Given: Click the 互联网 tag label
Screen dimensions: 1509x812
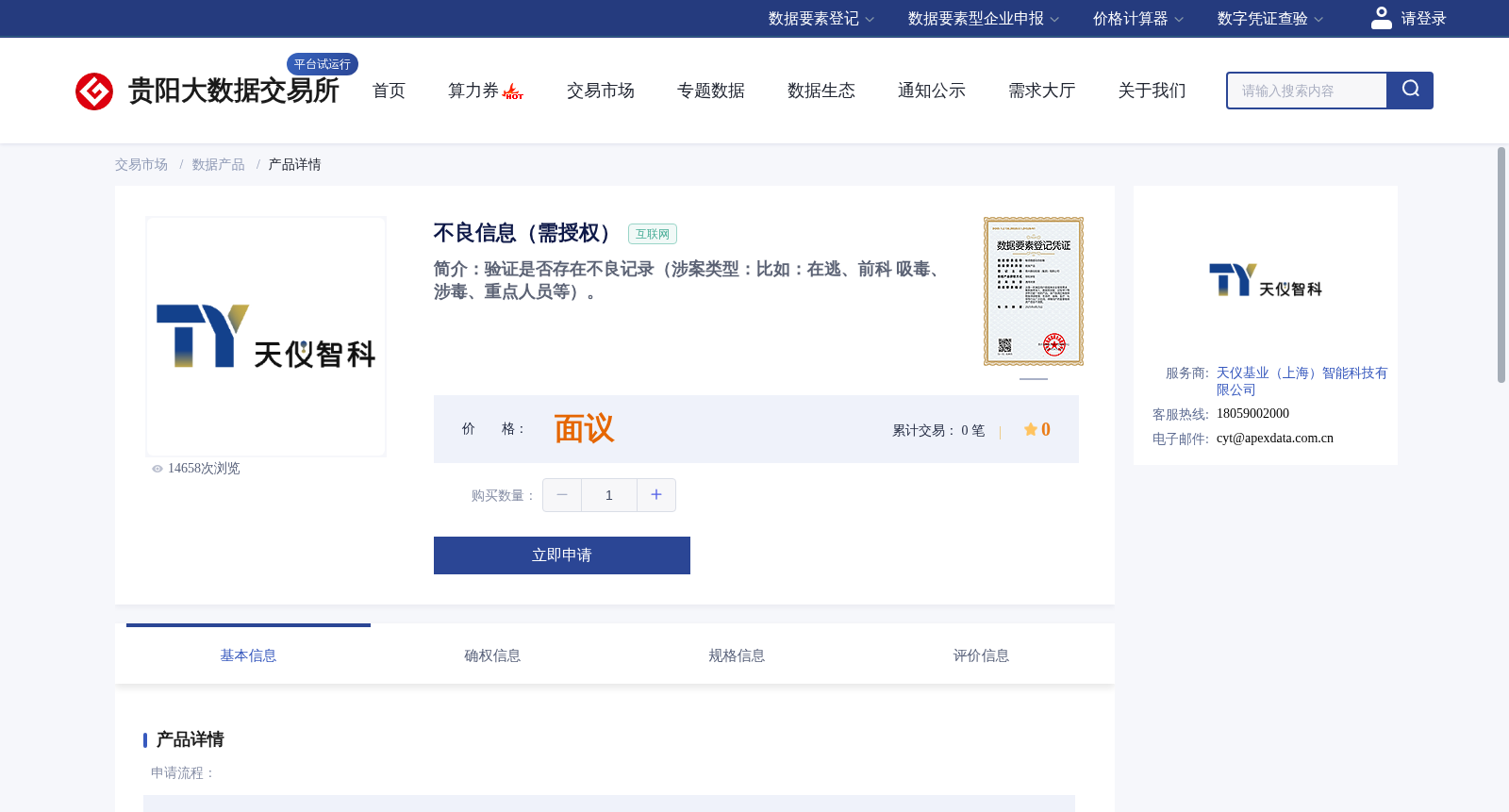Looking at the screenshot, I should [x=653, y=234].
